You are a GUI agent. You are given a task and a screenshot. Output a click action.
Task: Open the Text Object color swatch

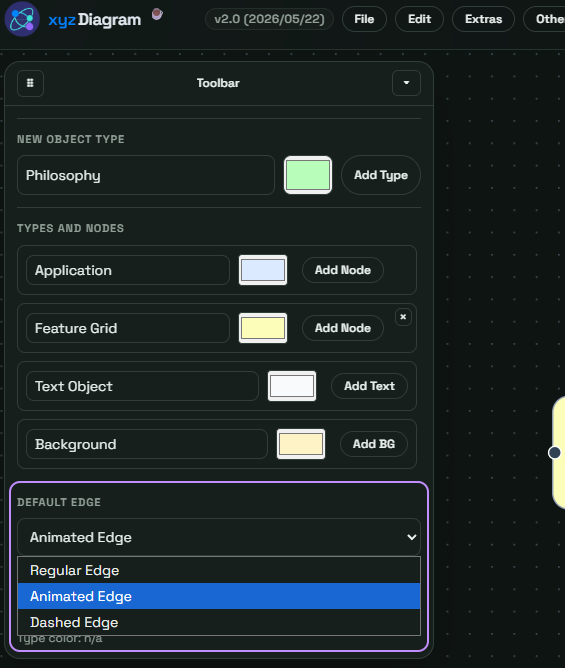coord(292,386)
